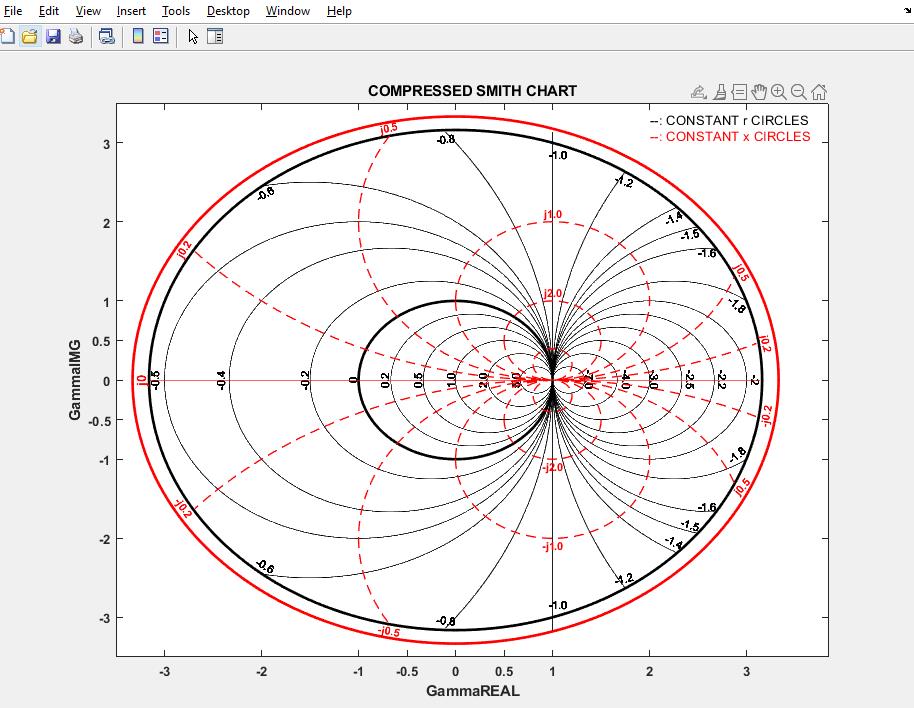Click the axes export/save icon
914x708 pixels.
(x=698, y=92)
